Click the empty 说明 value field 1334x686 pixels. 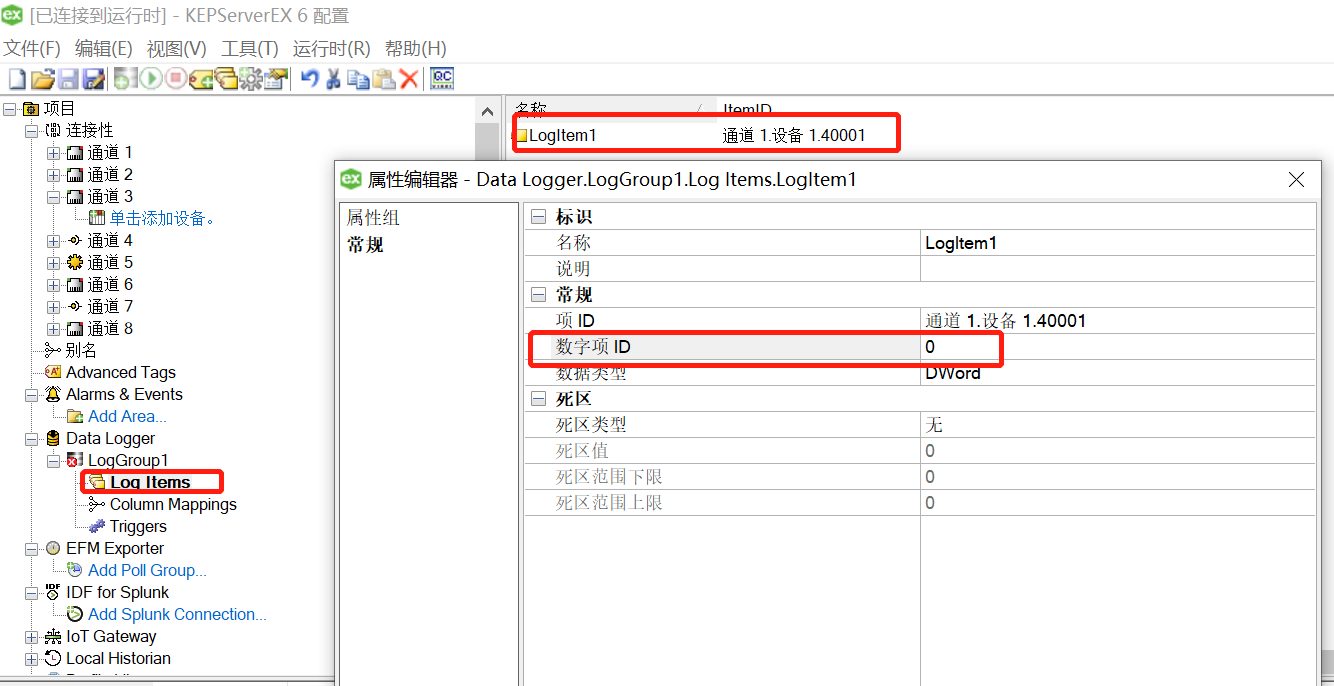[1118, 269]
